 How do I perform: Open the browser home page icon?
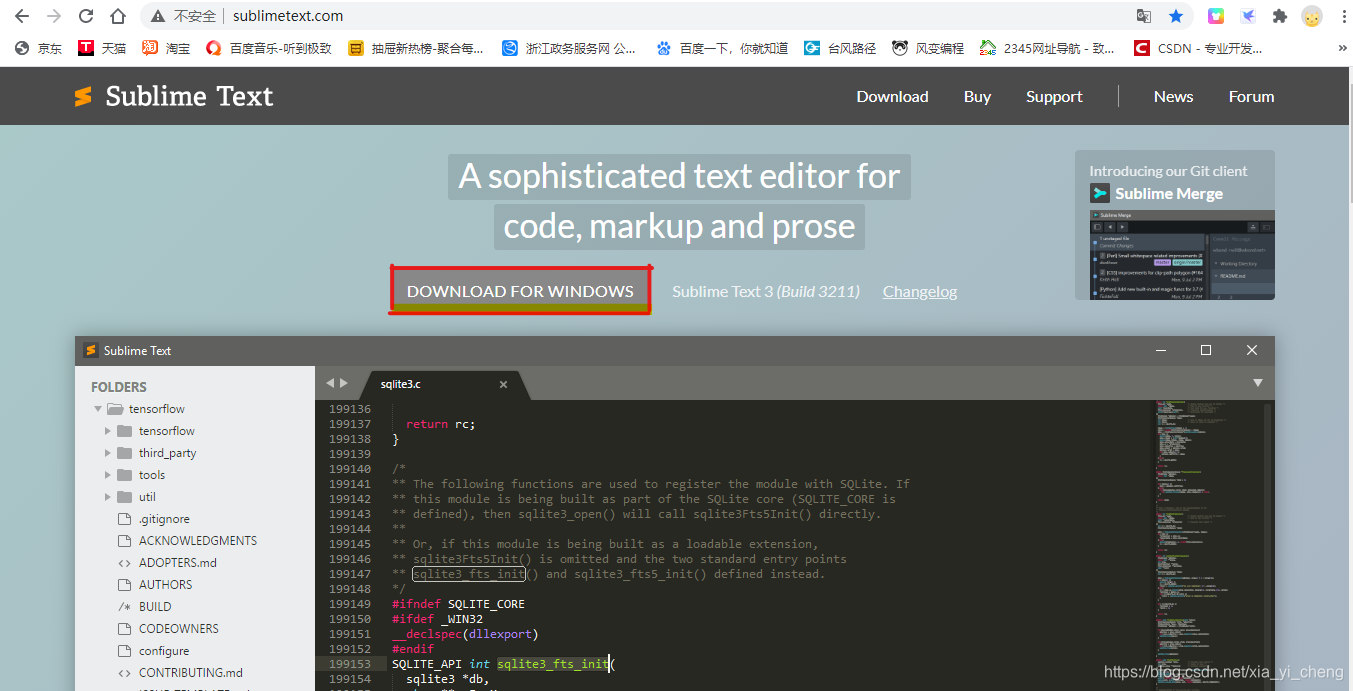pyautogui.click(x=118, y=16)
